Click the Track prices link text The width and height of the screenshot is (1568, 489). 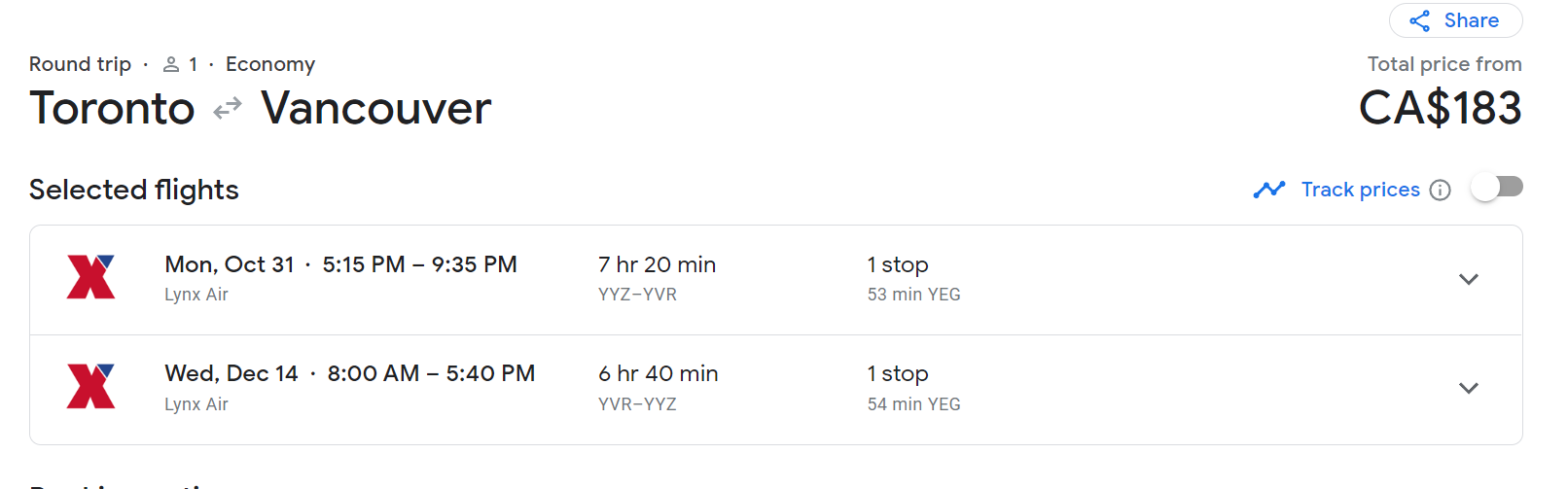pos(1360,190)
